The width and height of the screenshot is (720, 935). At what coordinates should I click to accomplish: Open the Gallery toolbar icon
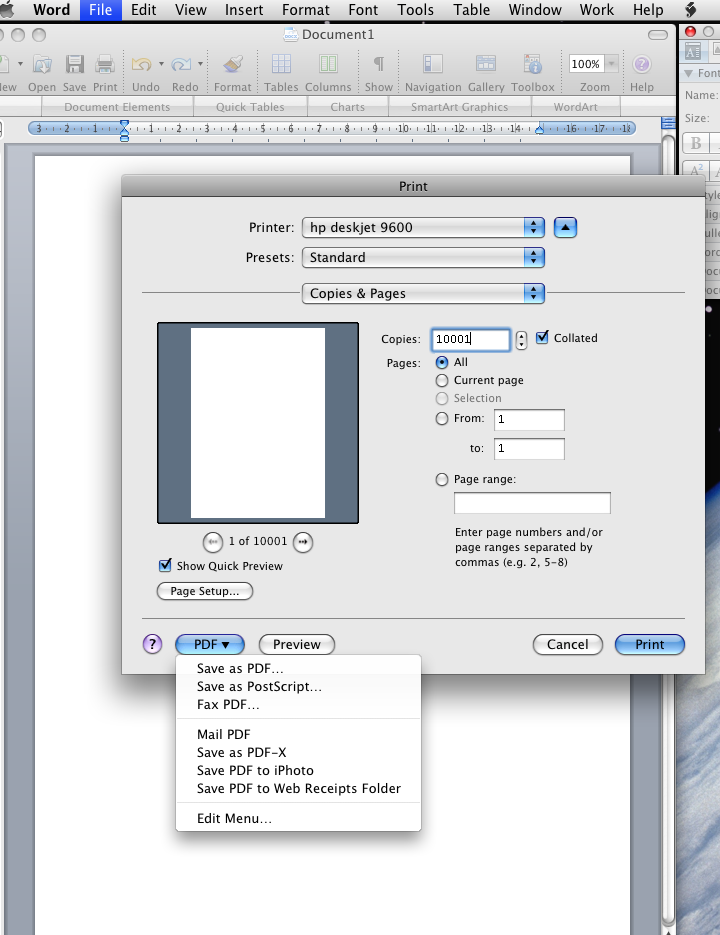(486, 64)
